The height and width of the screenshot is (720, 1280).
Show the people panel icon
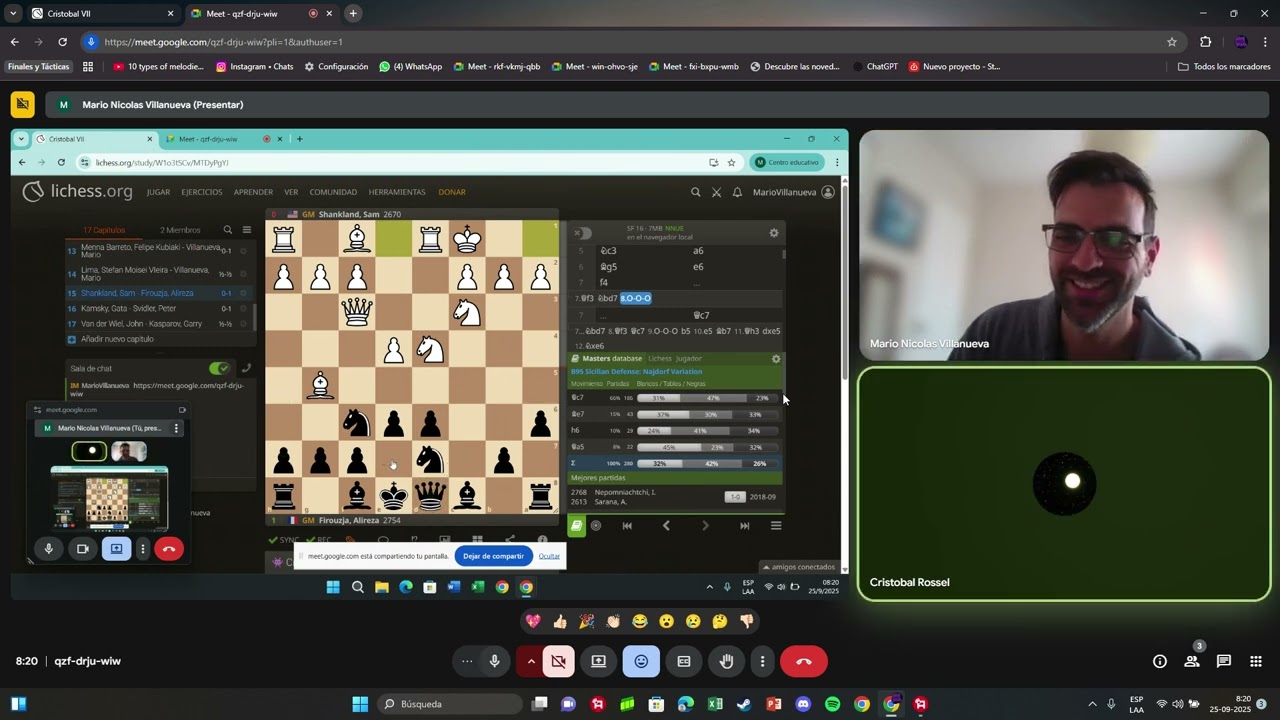(x=1192, y=661)
